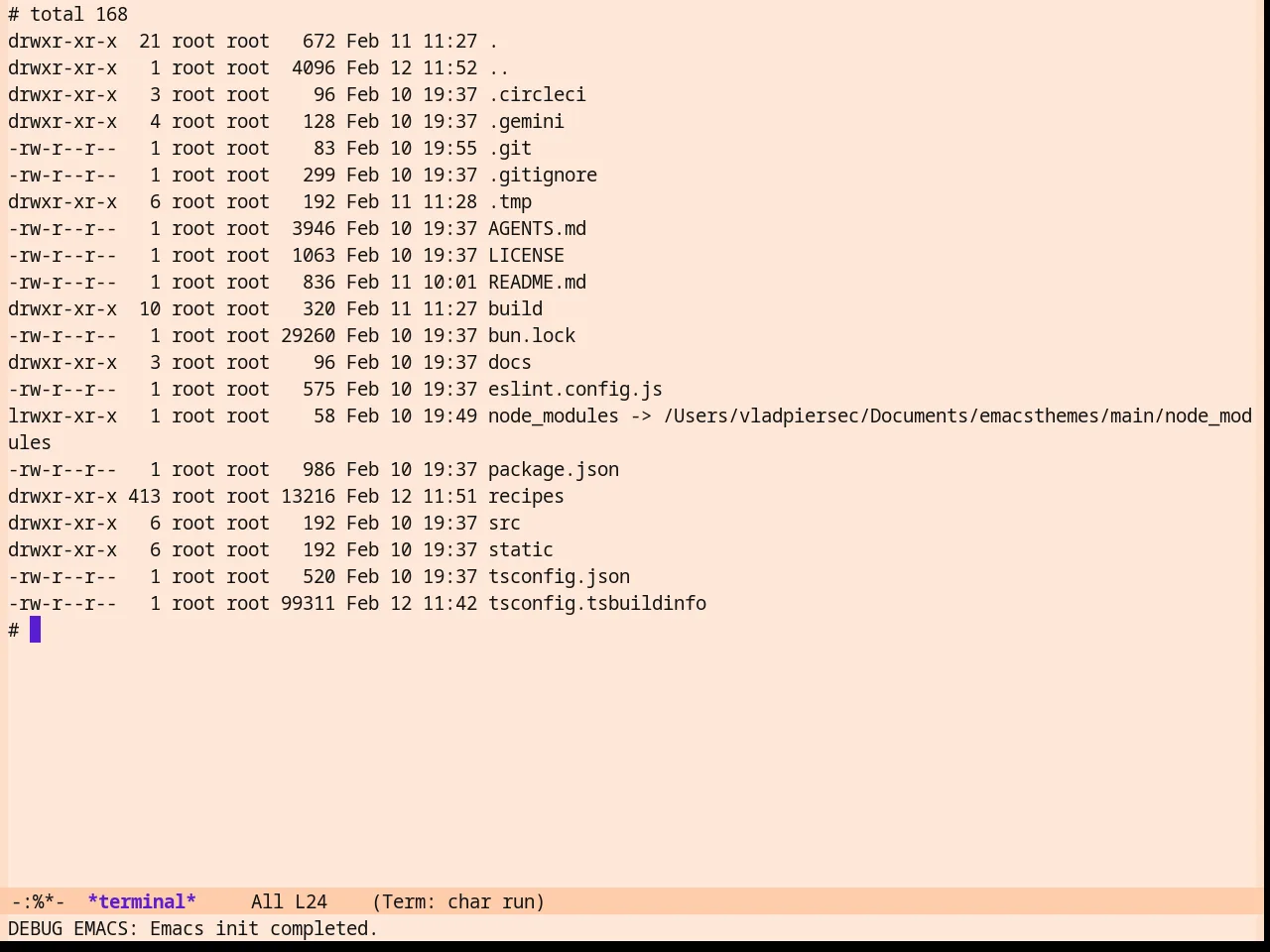The height and width of the screenshot is (952, 1270).
Task: Click the 99311 file size value
Action: 308,604
